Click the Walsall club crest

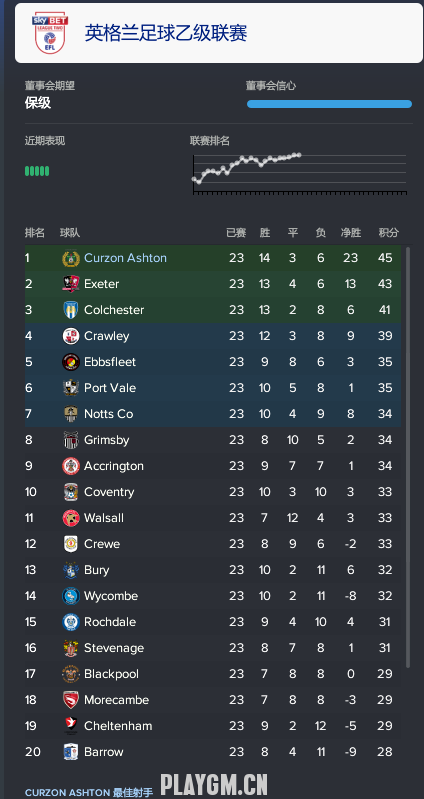click(71, 518)
